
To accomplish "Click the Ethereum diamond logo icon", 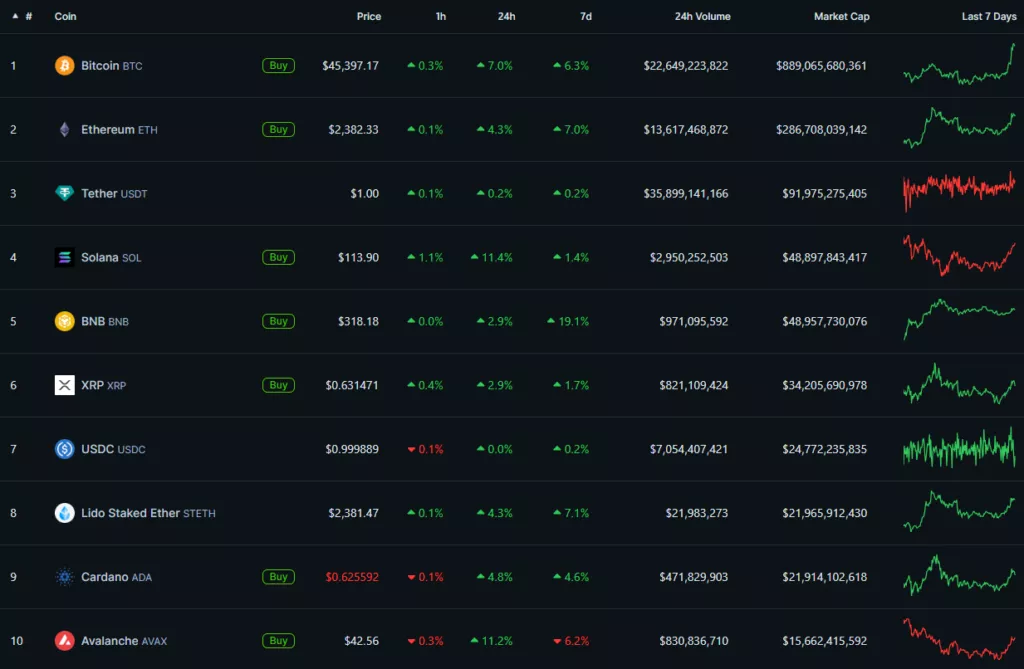I will (64, 129).
